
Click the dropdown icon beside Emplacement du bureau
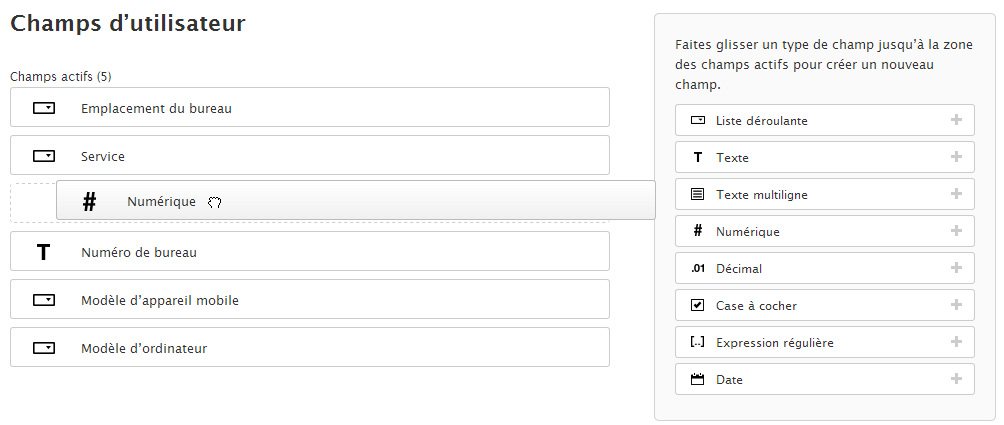tap(43, 108)
